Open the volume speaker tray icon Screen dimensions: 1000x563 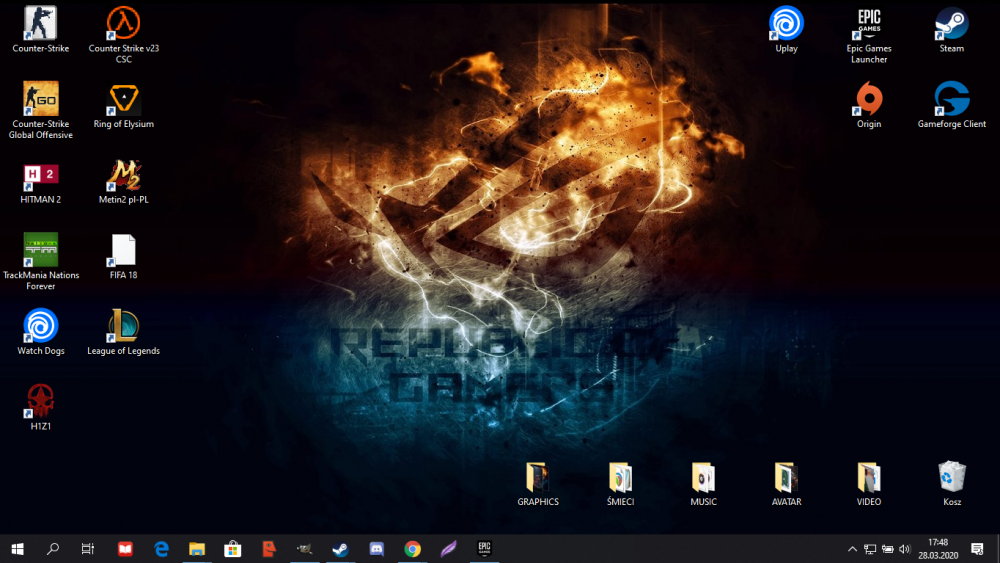tap(904, 549)
